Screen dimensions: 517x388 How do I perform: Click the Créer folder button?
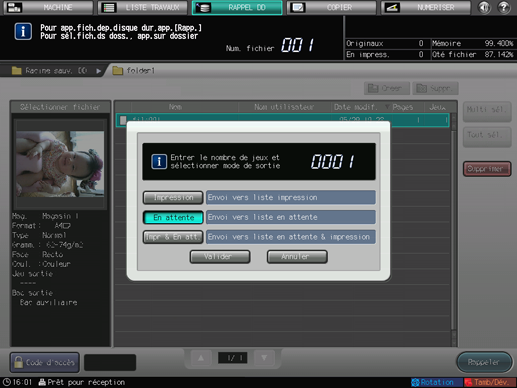(387, 88)
